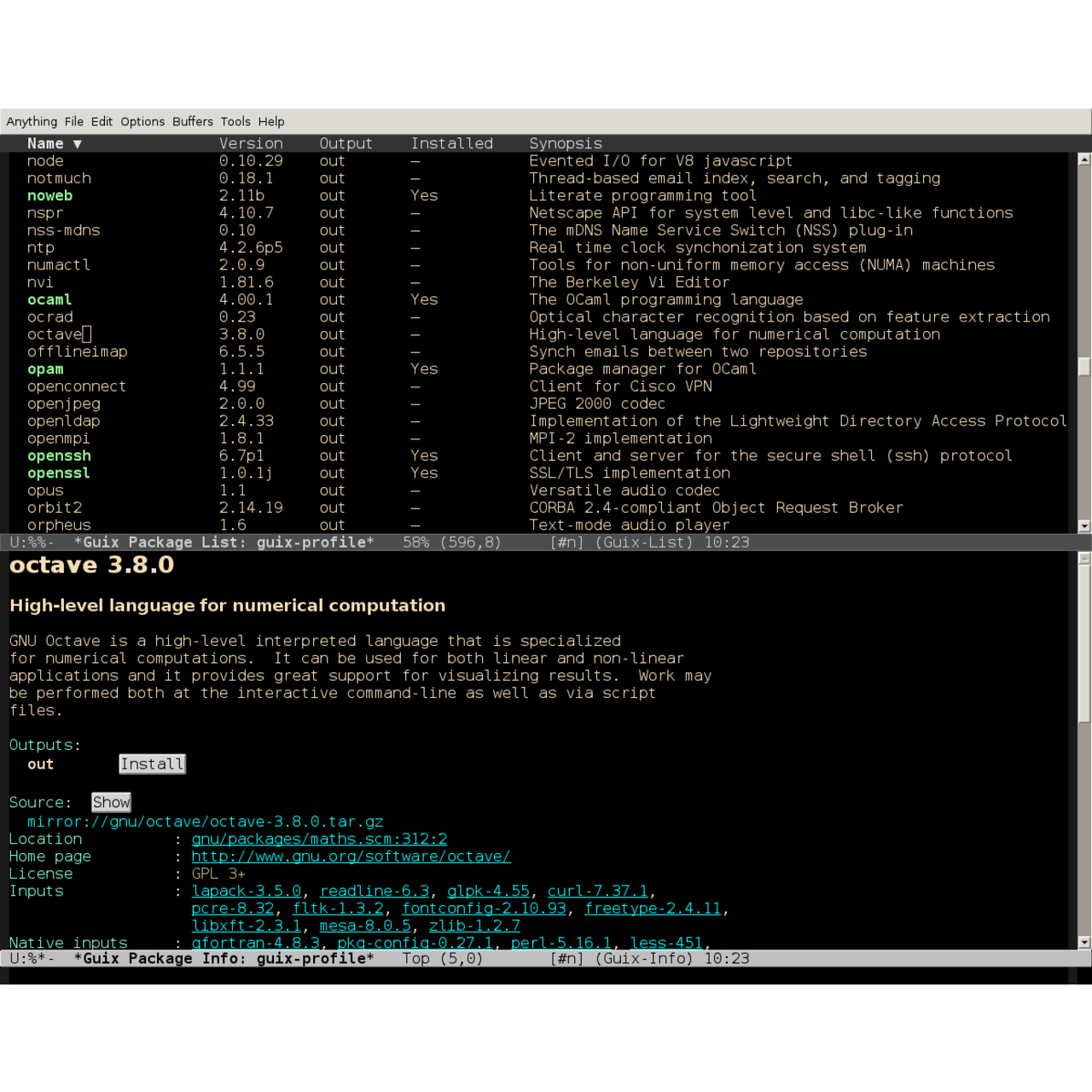Screen dimensions: 1092x1092
Task: Open the readline-6.3 dependency link
Action: (x=374, y=891)
